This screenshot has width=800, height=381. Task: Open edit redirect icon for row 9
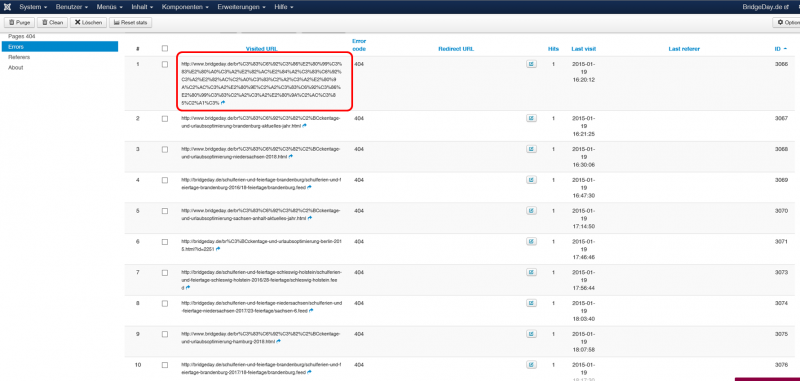point(531,334)
